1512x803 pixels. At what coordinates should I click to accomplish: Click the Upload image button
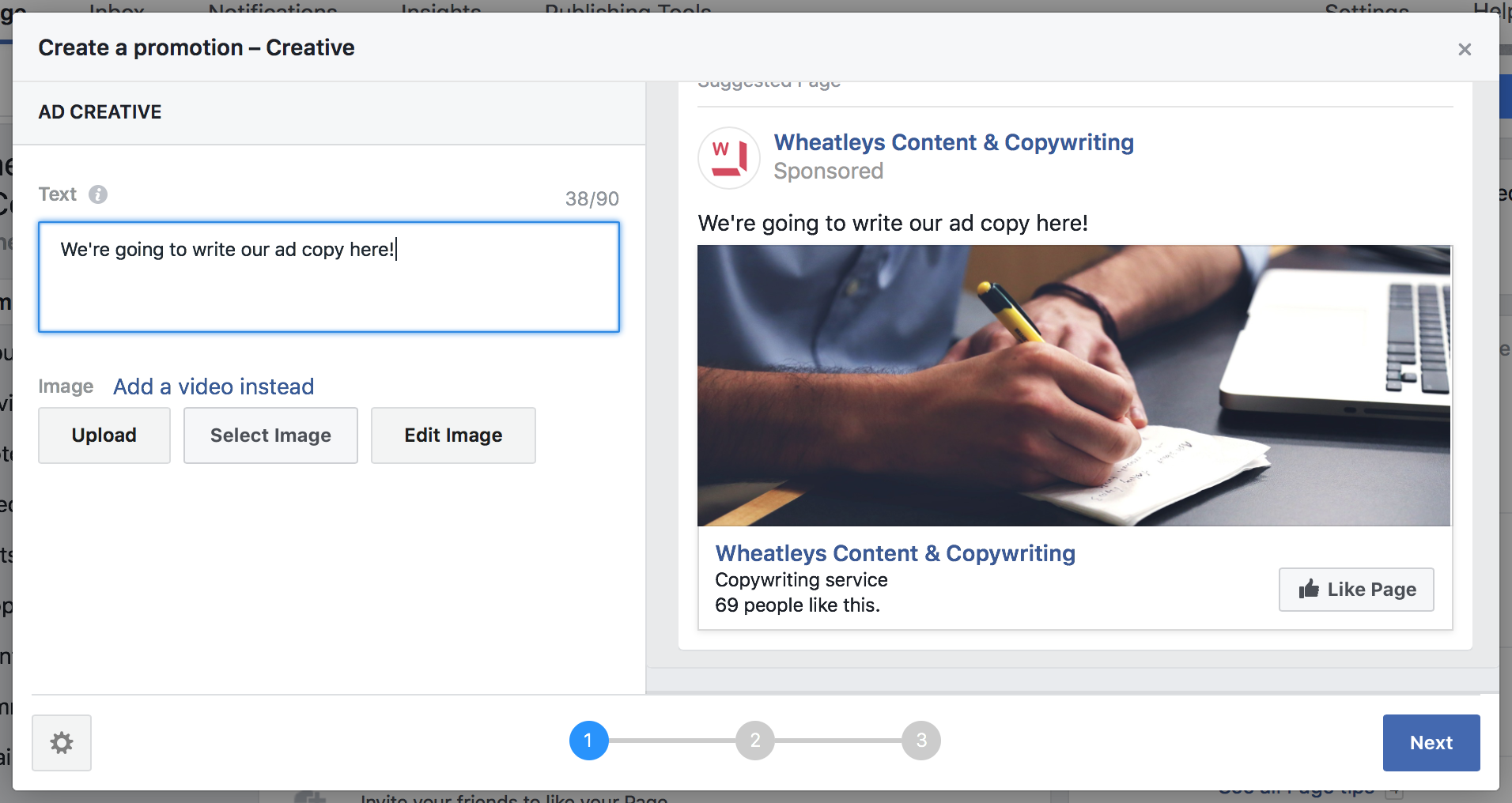(104, 435)
